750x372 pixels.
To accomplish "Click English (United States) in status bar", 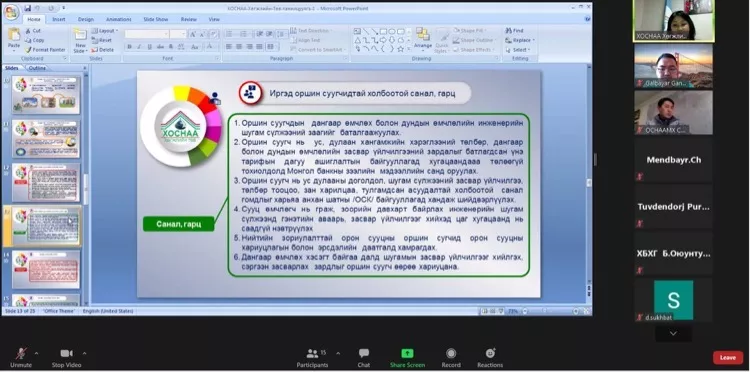I will [x=108, y=311].
